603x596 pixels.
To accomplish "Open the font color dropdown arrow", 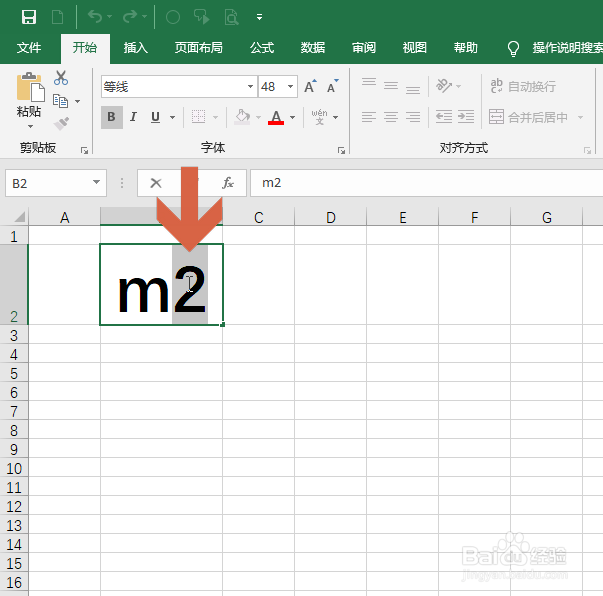I will 293,117.
